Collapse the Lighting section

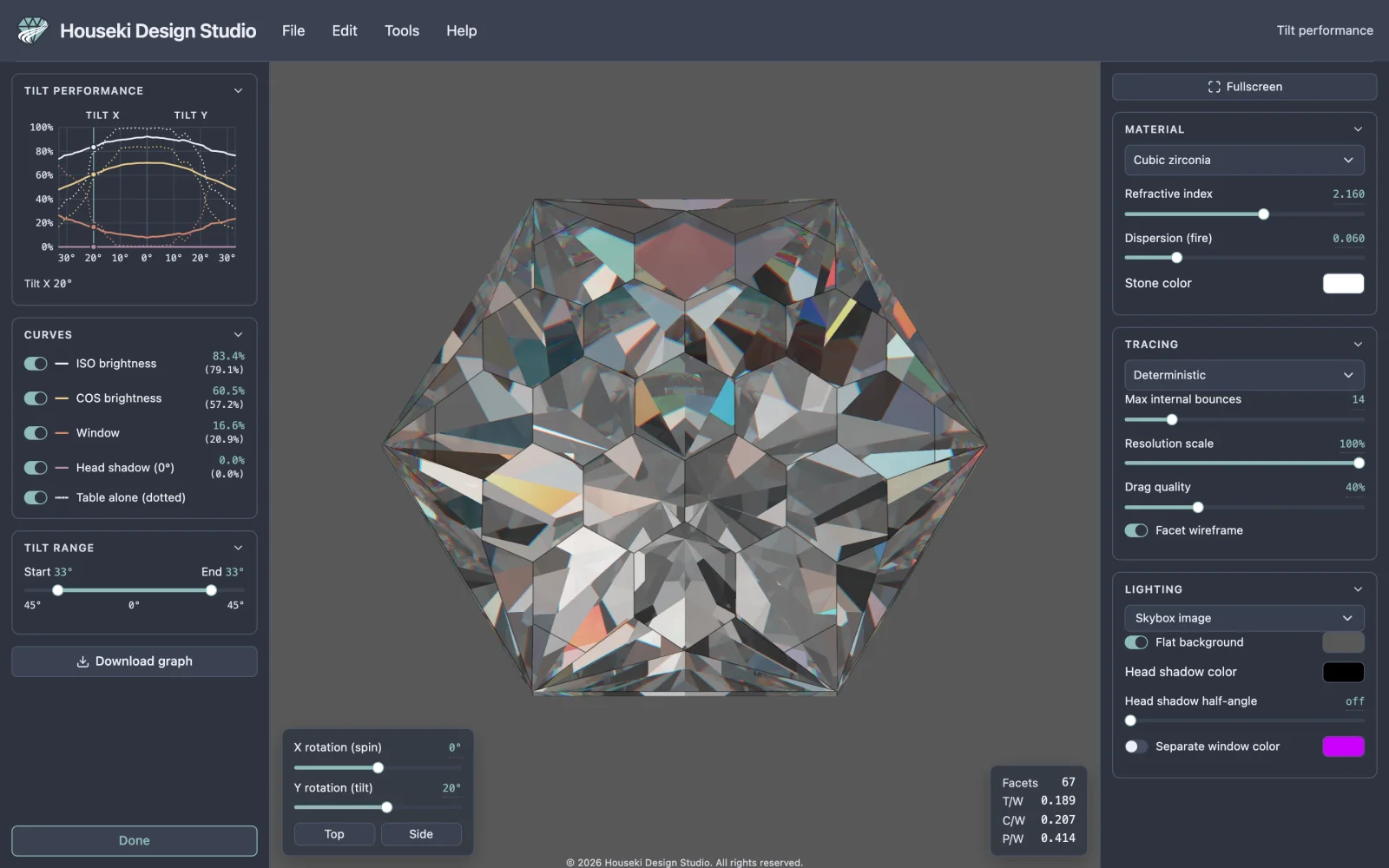coord(1358,589)
